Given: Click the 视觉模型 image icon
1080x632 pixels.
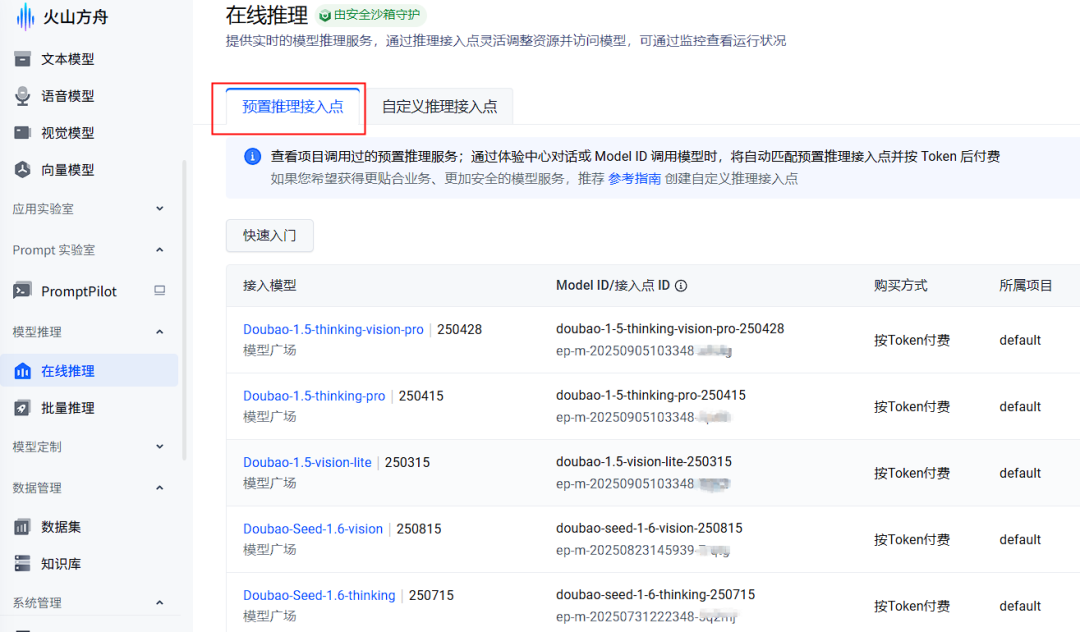Looking at the screenshot, I should (22, 133).
